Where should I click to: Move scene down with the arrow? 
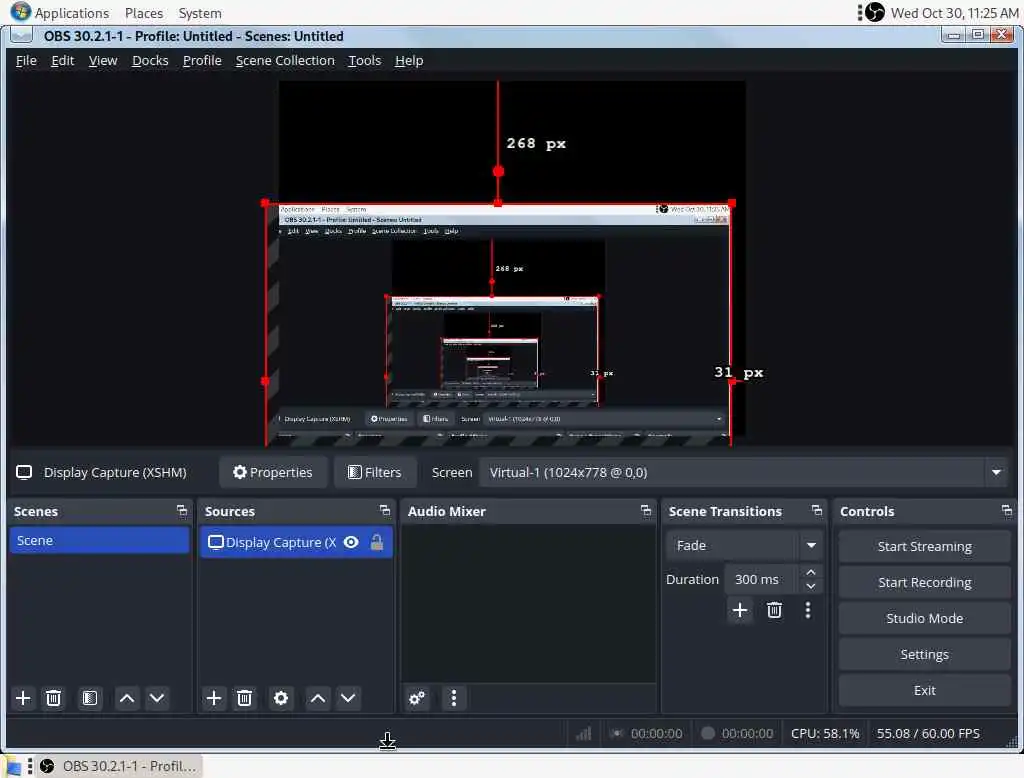[x=157, y=698]
